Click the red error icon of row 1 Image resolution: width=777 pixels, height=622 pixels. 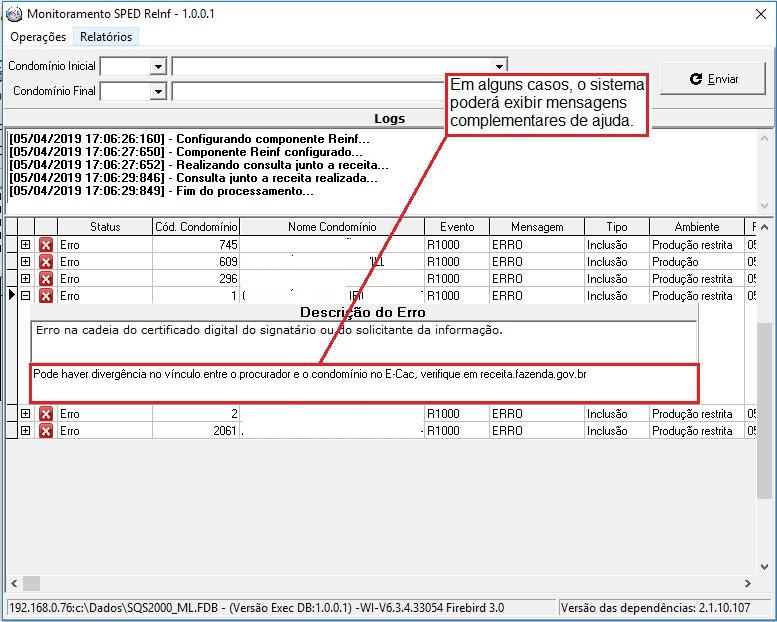pyautogui.click(x=46, y=296)
